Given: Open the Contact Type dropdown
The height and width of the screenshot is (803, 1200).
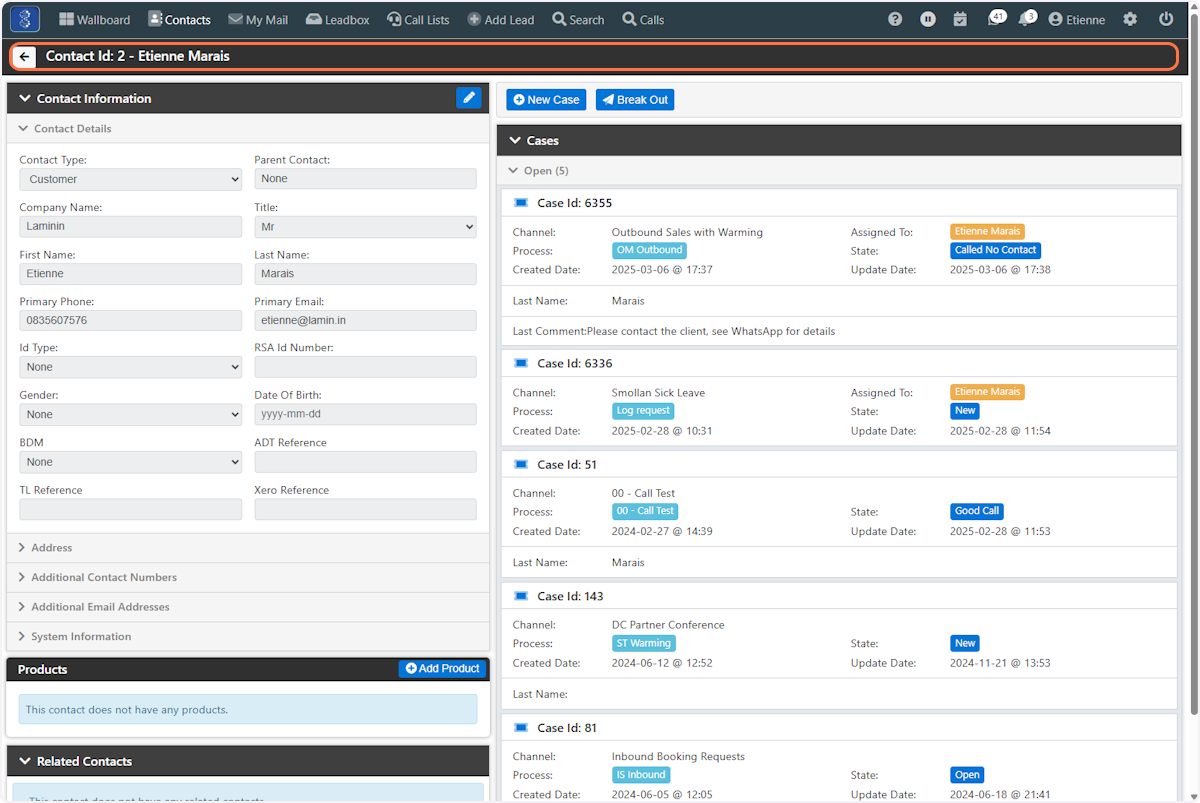Looking at the screenshot, I should tap(131, 179).
